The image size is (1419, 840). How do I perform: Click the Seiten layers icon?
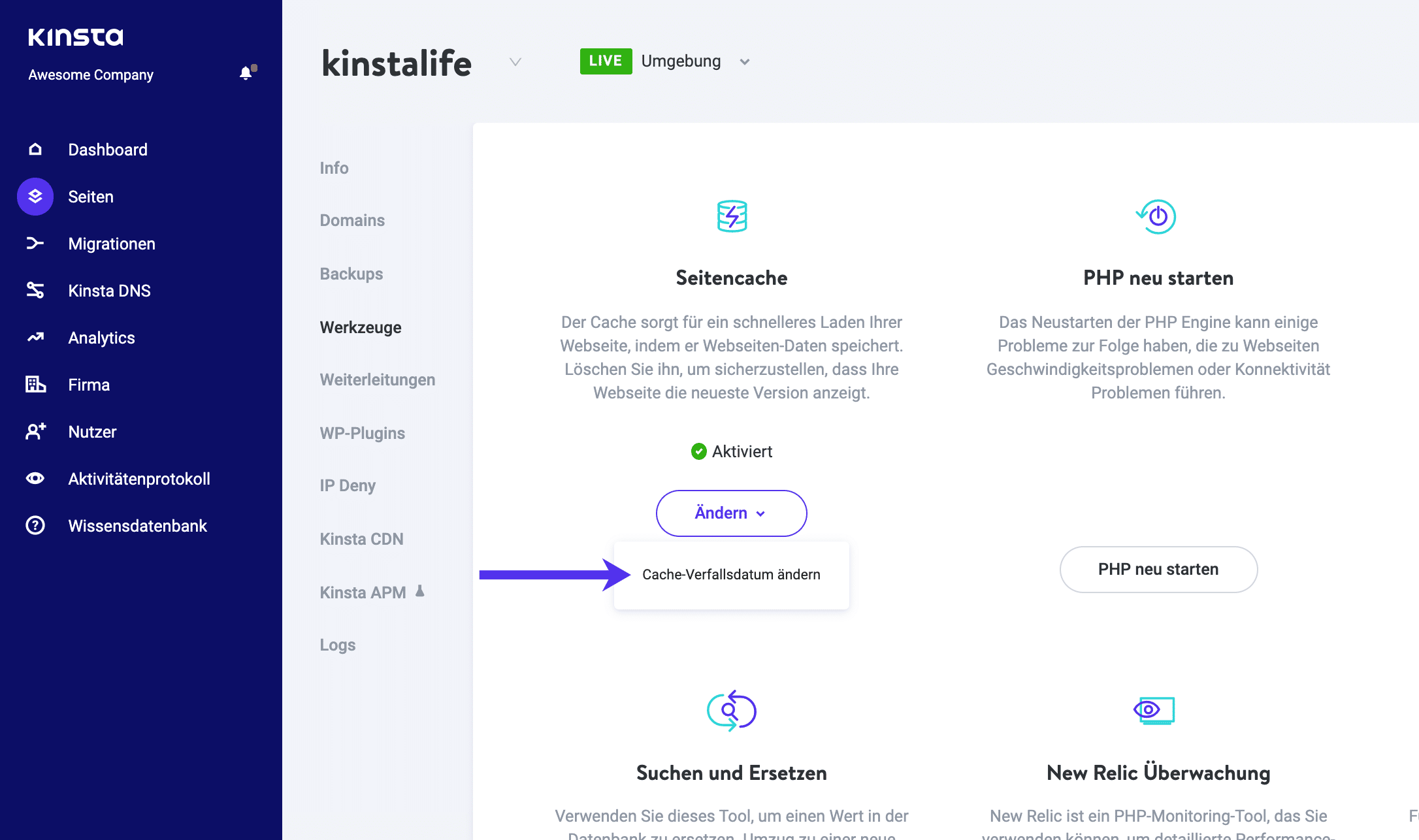pos(35,197)
